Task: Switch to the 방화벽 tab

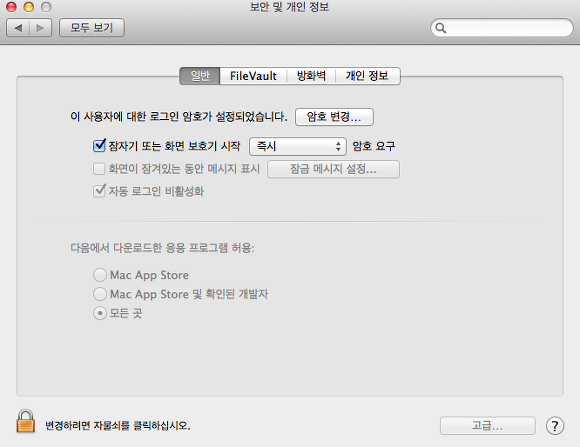Action: 311,76
